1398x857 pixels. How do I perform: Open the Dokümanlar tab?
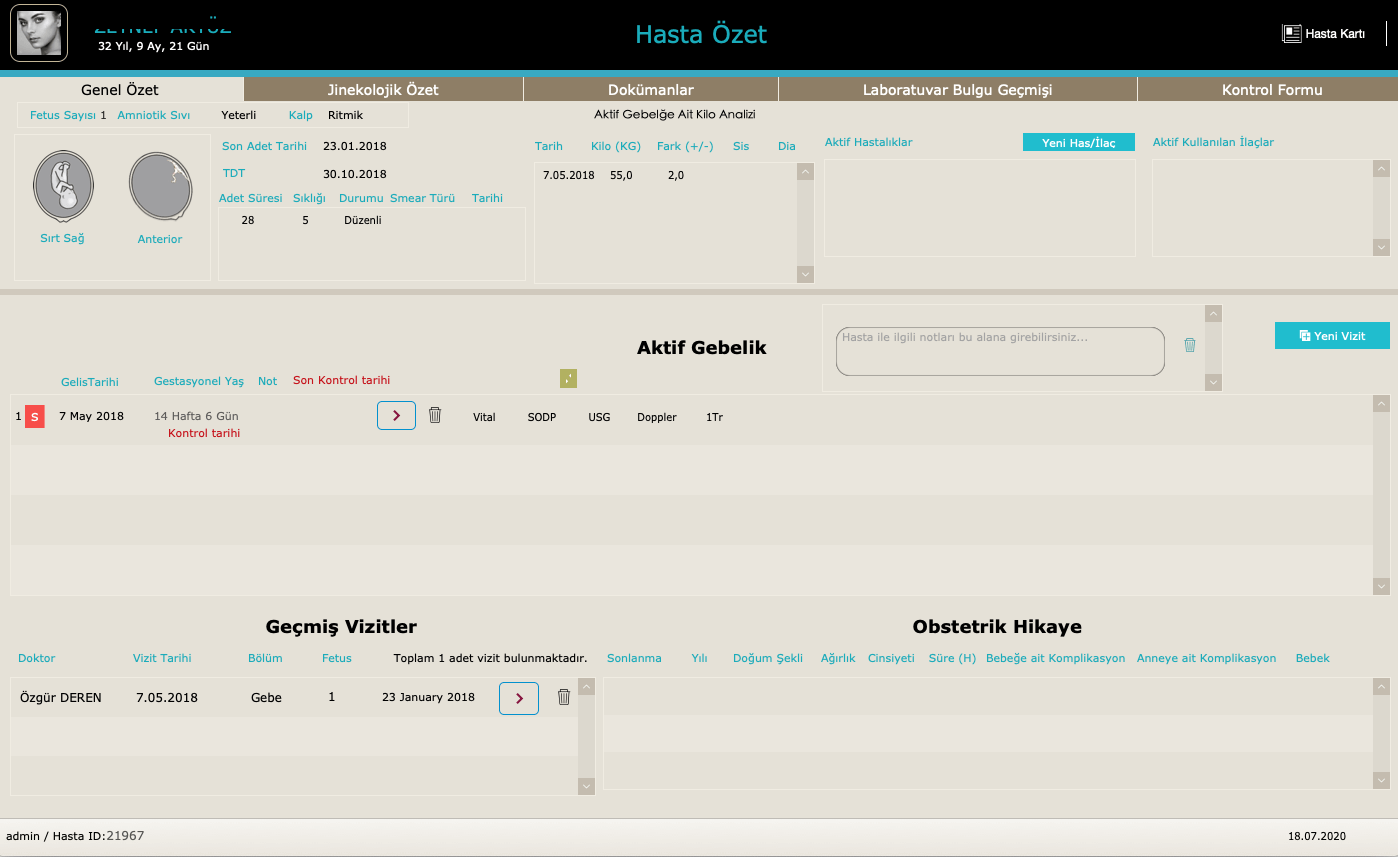(651, 90)
